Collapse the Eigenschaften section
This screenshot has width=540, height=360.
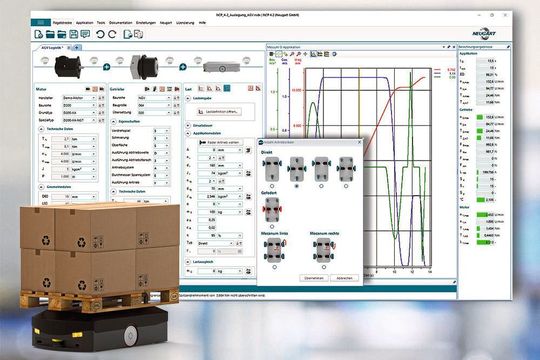click(x=114, y=122)
